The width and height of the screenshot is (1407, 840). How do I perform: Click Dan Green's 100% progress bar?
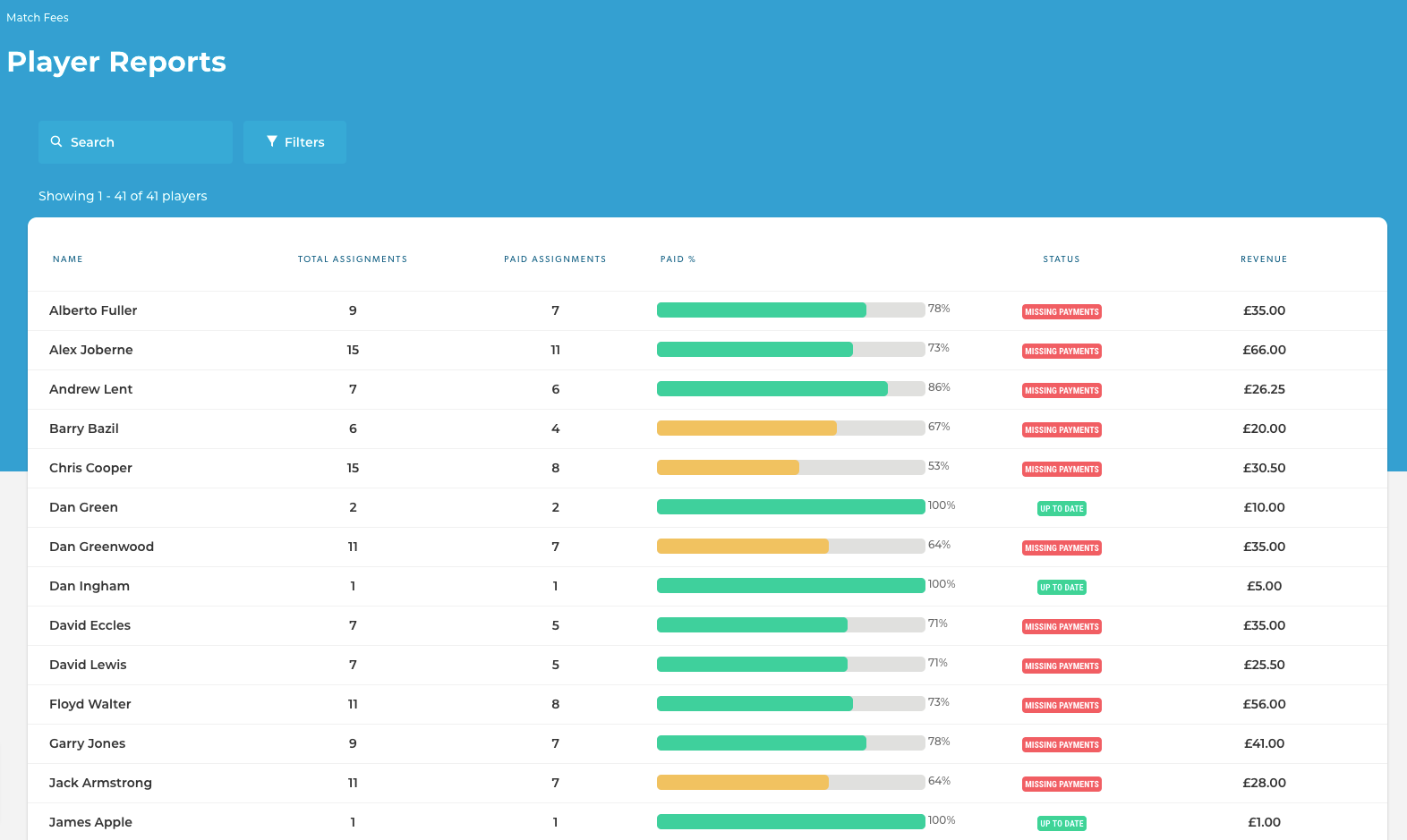(x=791, y=507)
